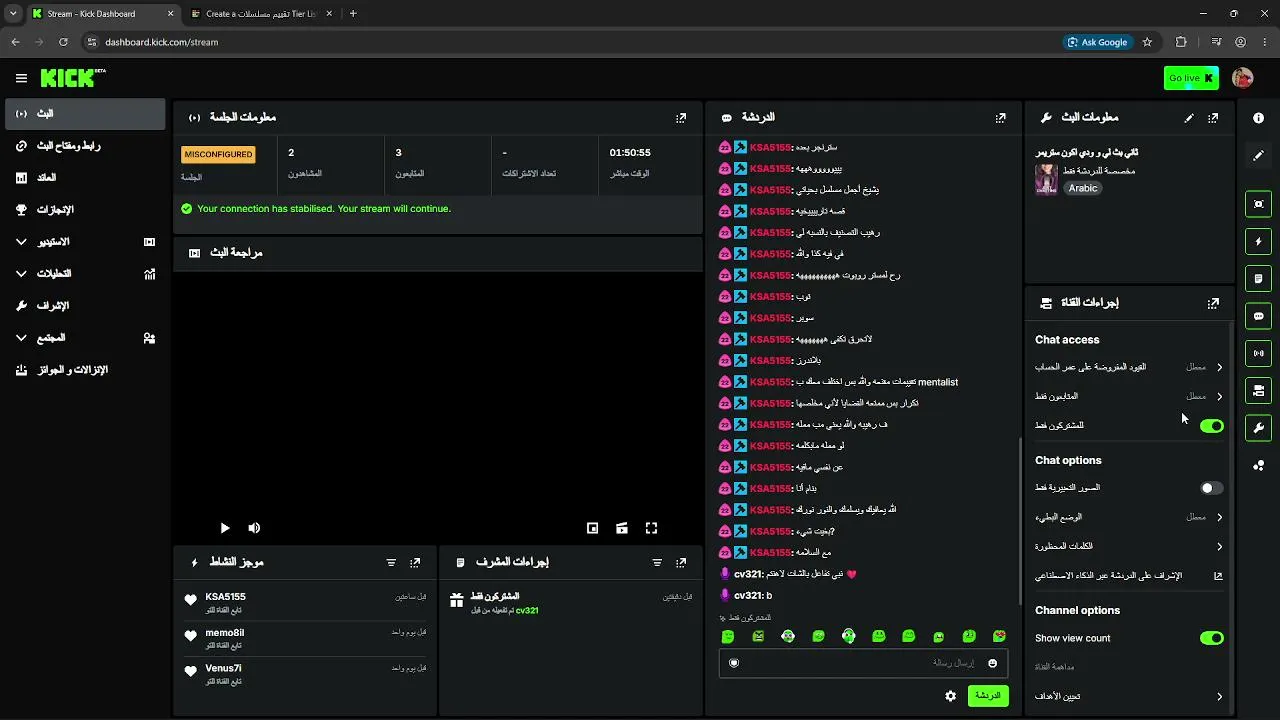Viewport: 1280px width, 720px height.
Task: Open chat settings gear icon
Action: pos(950,696)
